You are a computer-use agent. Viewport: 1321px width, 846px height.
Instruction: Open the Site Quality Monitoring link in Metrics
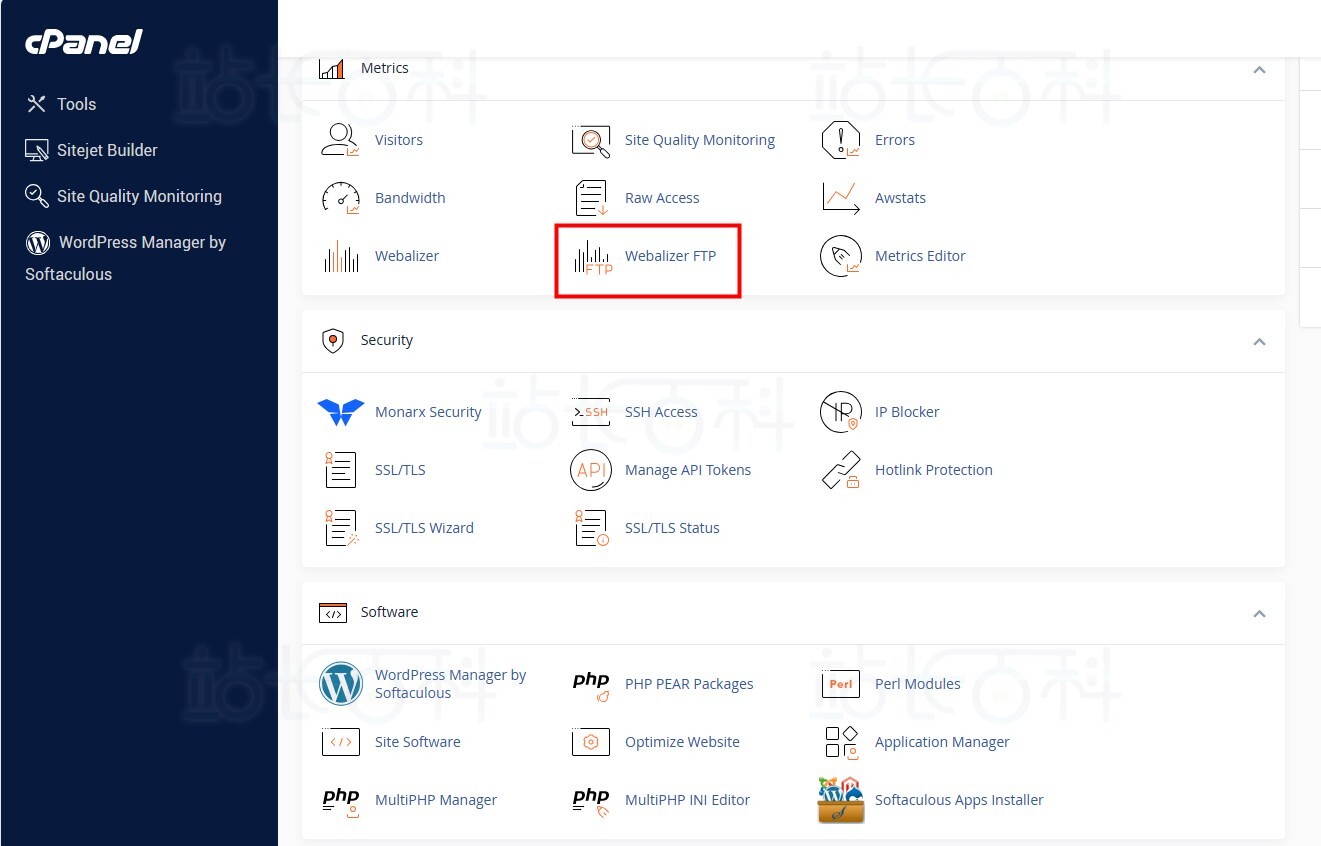[699, 140]
